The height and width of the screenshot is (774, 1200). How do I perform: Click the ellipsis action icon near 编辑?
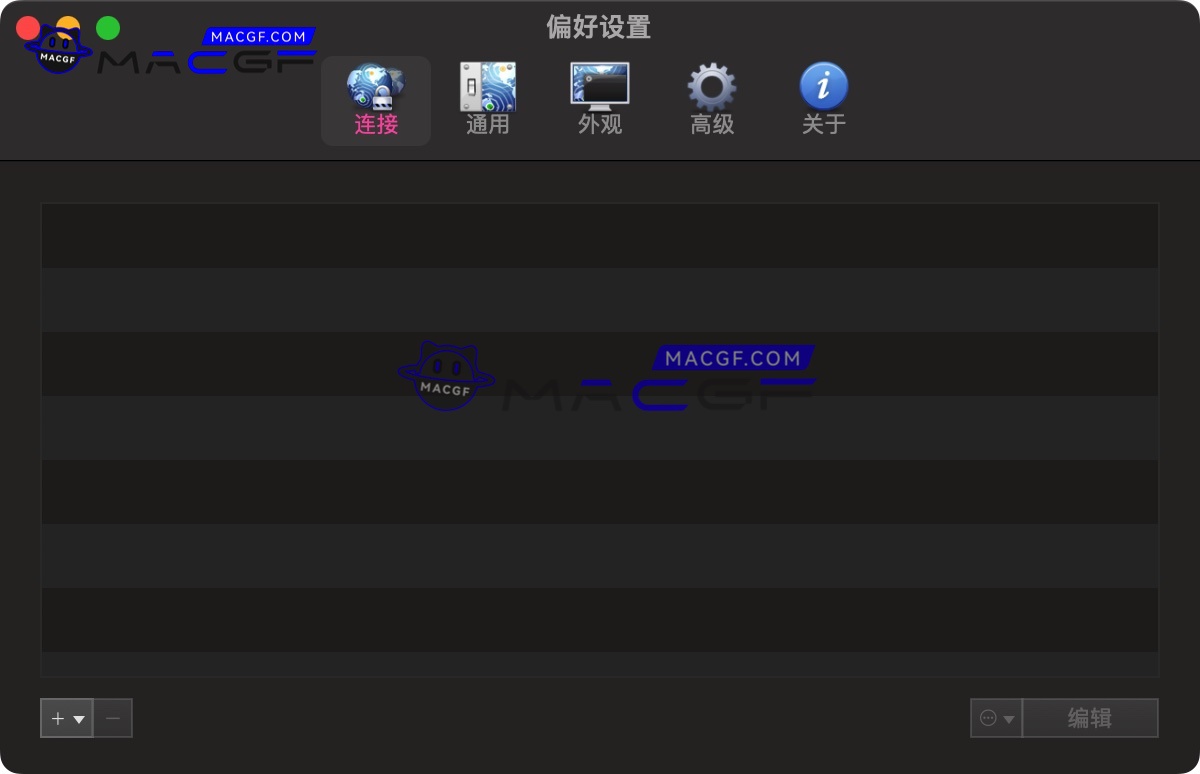coord(988,717)
